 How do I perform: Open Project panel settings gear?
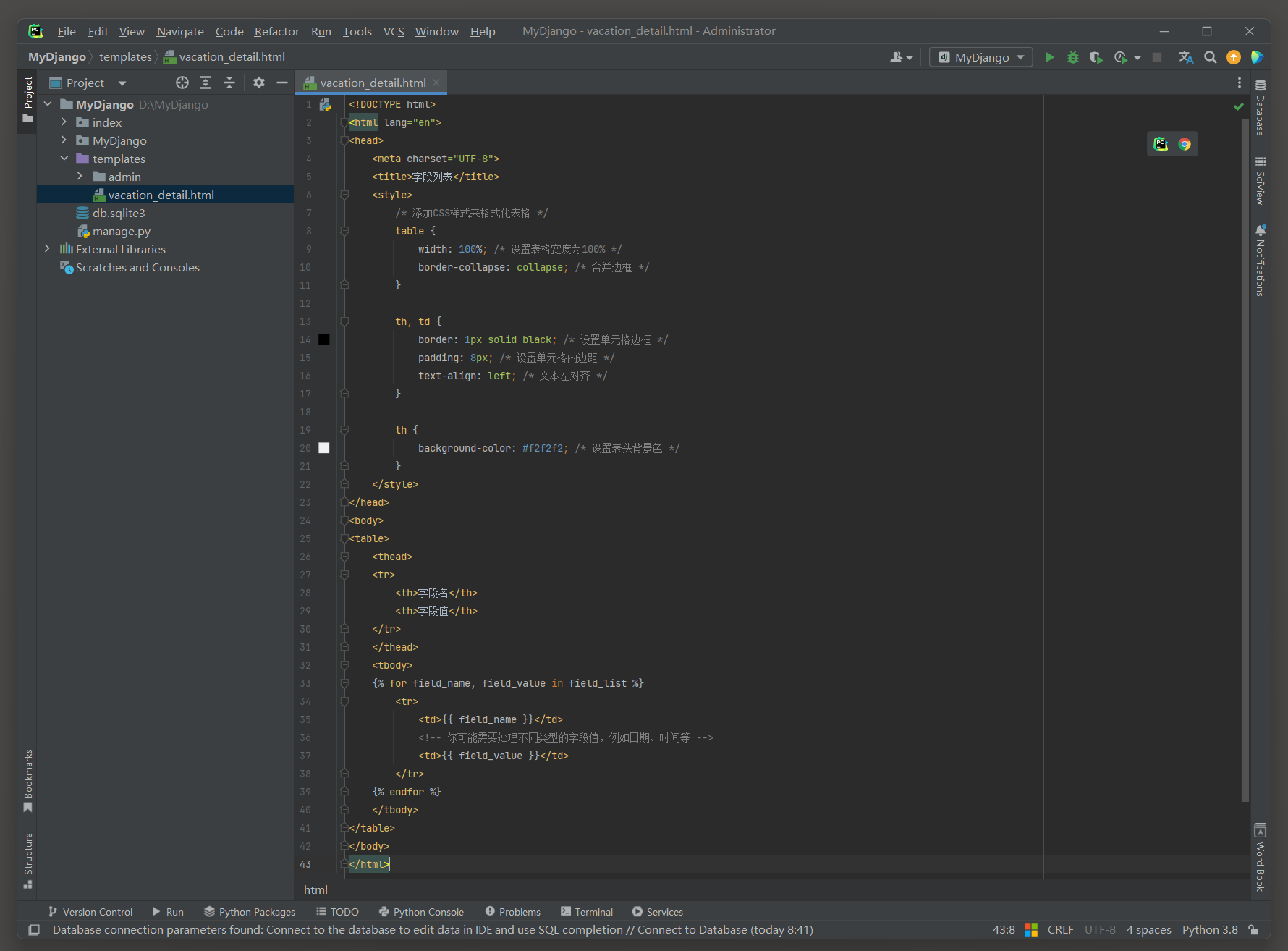259,83
